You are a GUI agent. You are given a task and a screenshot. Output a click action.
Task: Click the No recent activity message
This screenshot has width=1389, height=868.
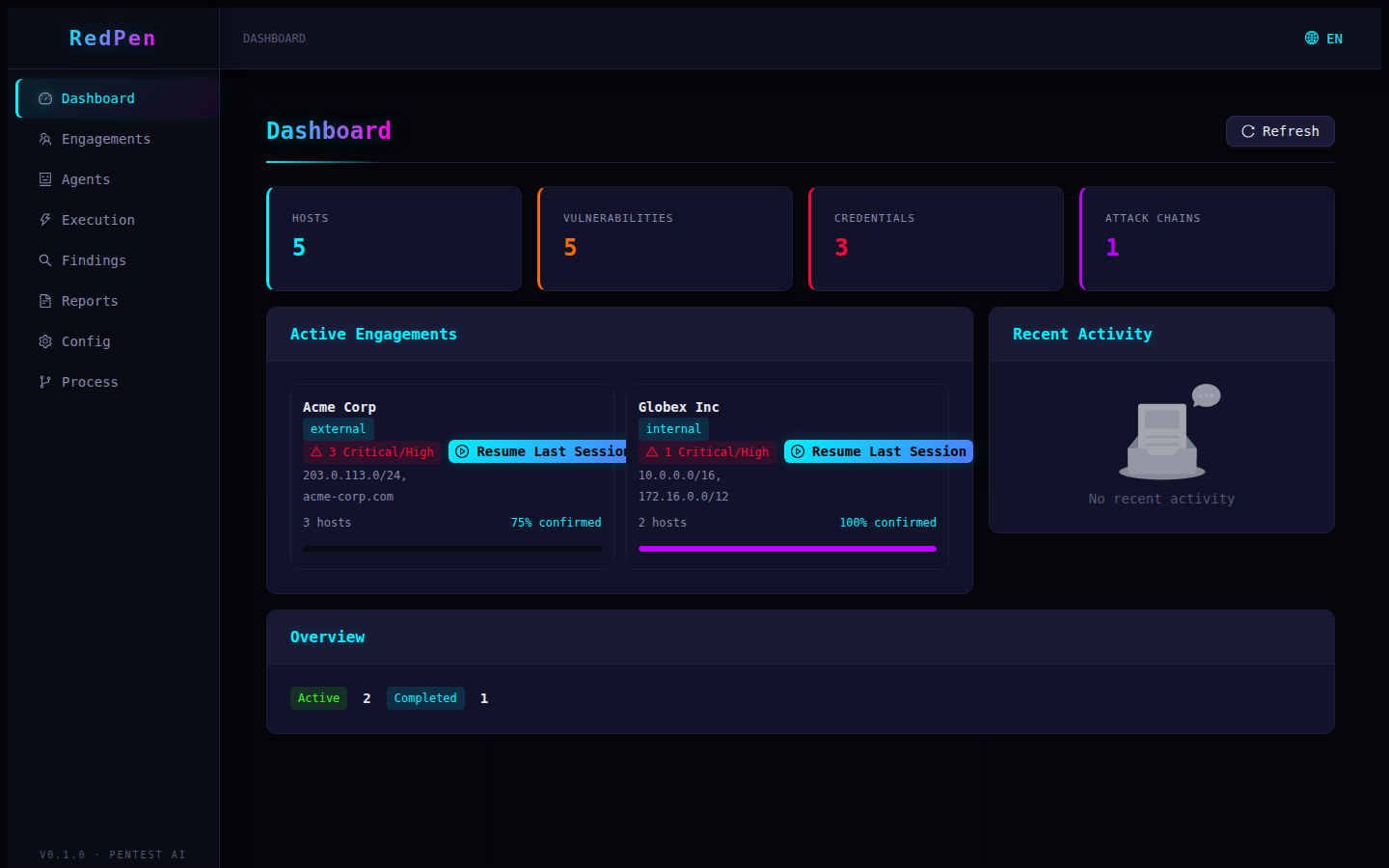[1161, 499]
